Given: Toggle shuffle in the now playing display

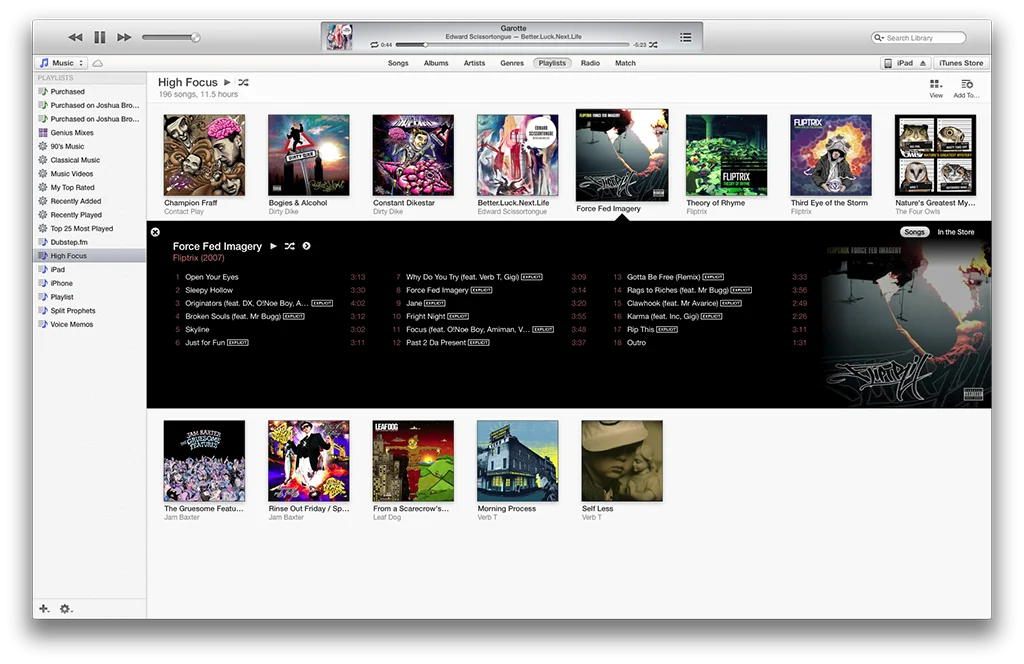Looking at the screenshot, I should point(653,44).
